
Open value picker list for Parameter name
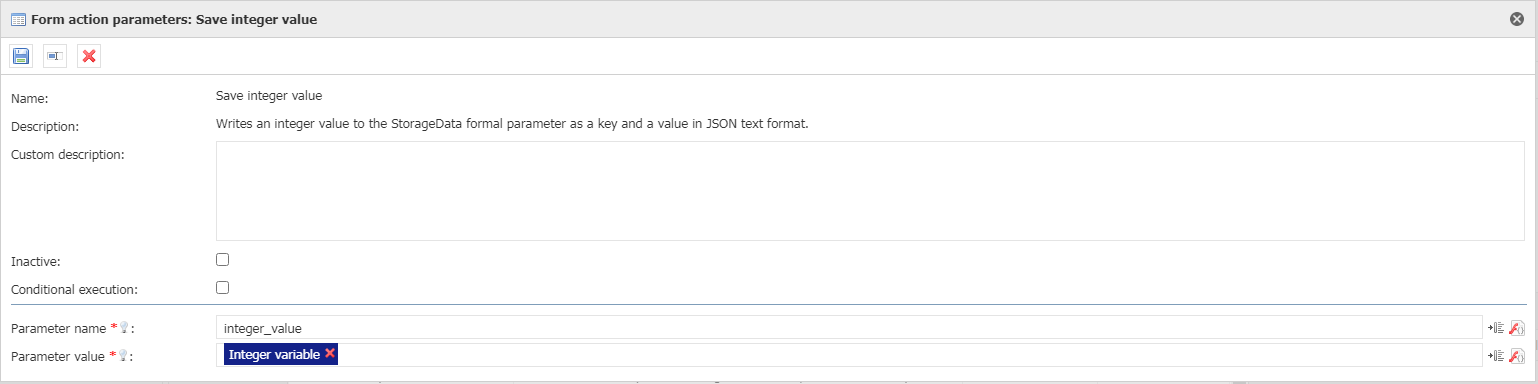tap(1496, 328)
